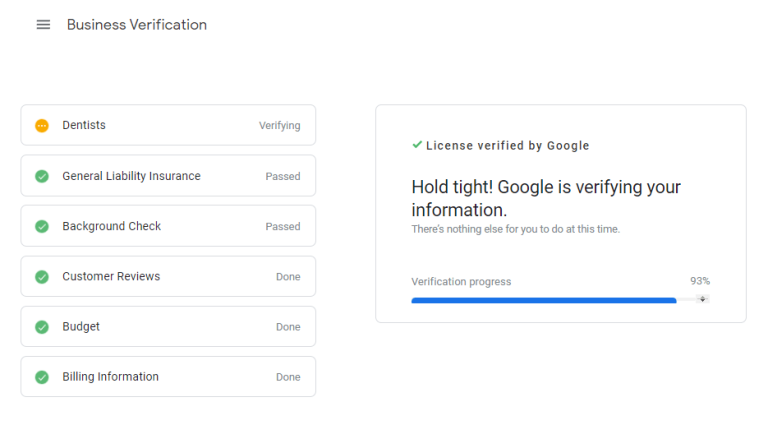The width and height of the screenshot is (768, 425).
Task: Click the orange pending icon beside Dentists
Action: (x=42, y=126)
